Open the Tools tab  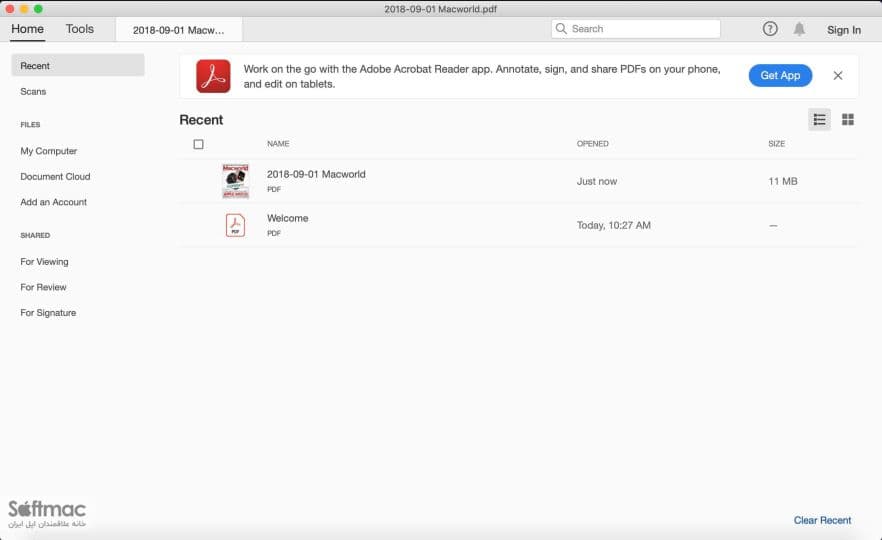coord(80,29)
